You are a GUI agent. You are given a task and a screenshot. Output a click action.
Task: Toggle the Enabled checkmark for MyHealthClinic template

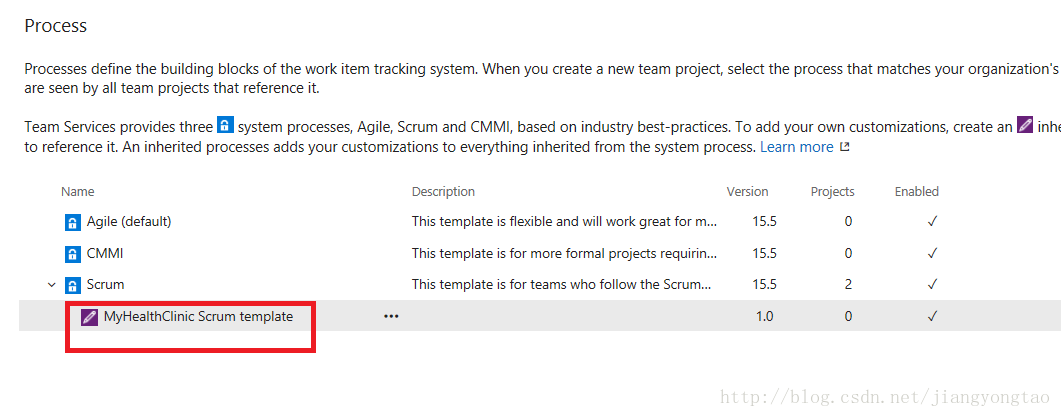tap(932, 316)
